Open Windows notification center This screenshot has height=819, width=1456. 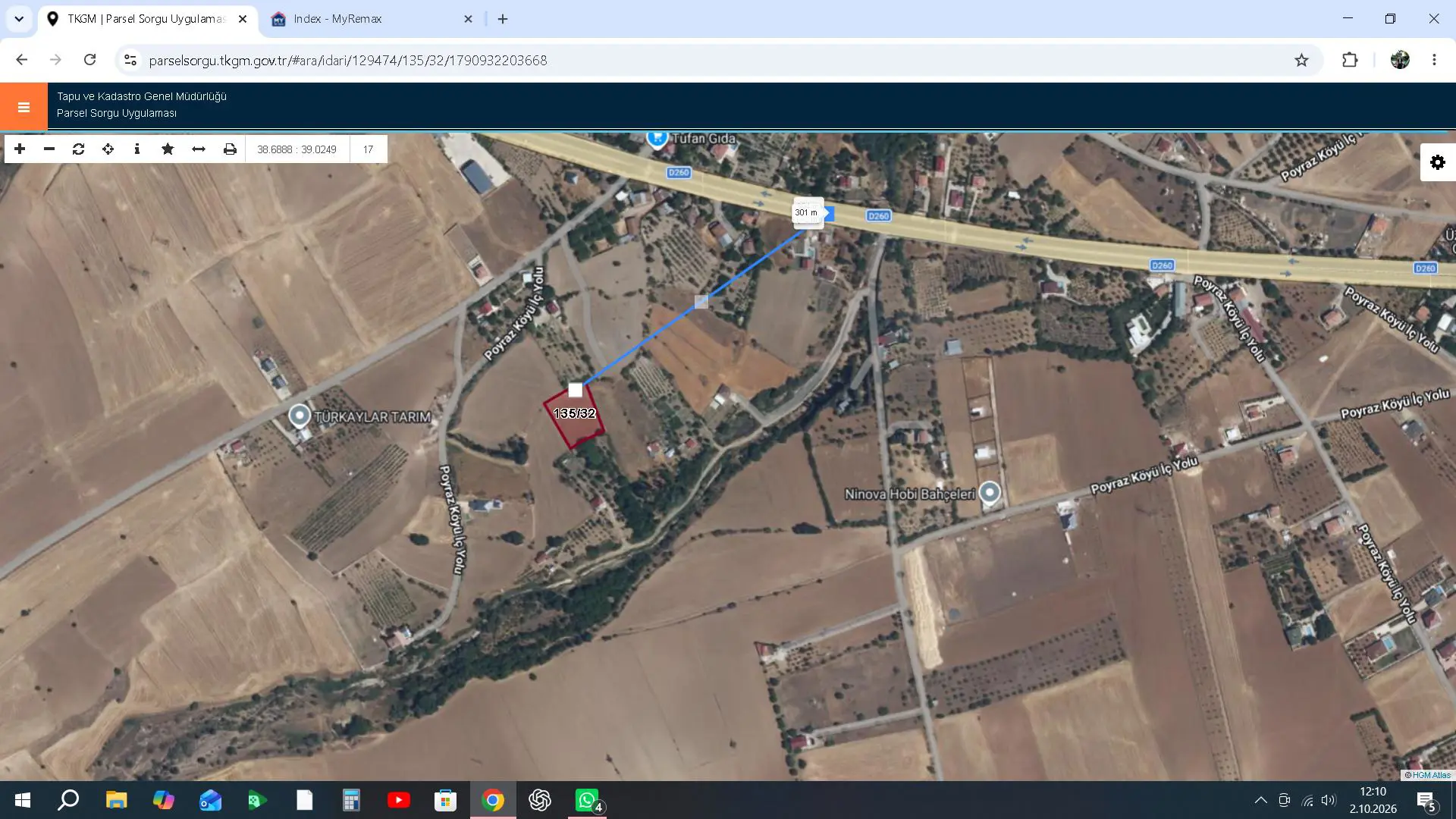tap(1426, 801)
